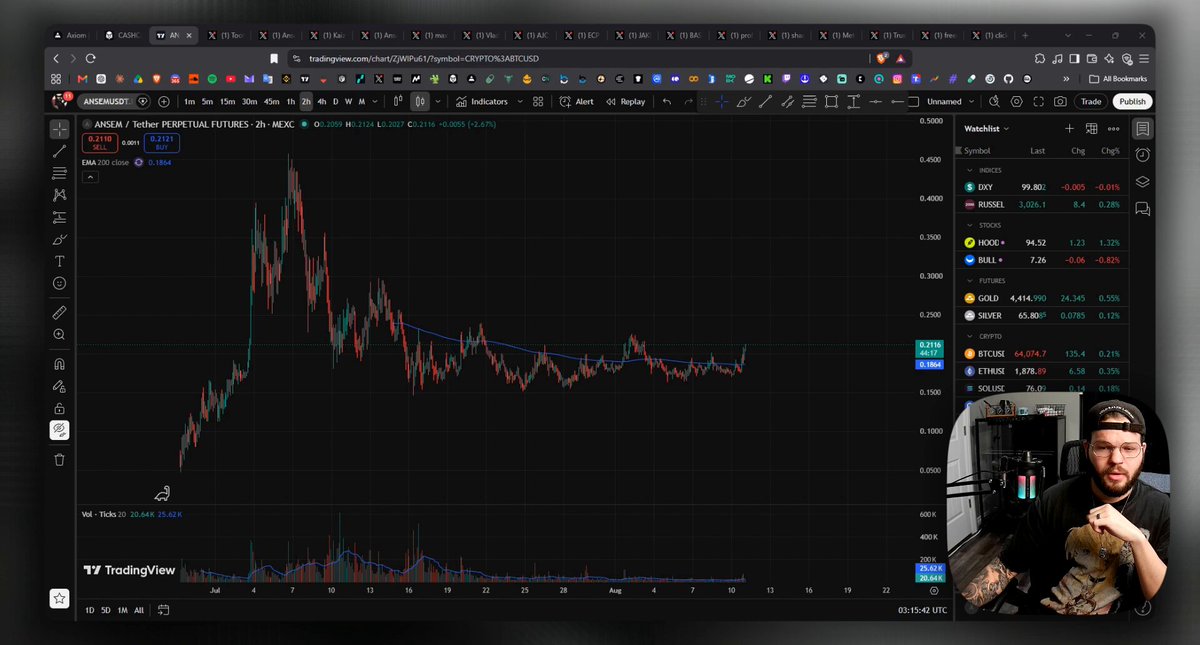Open quick search magnifier icon

pos(994,101)
